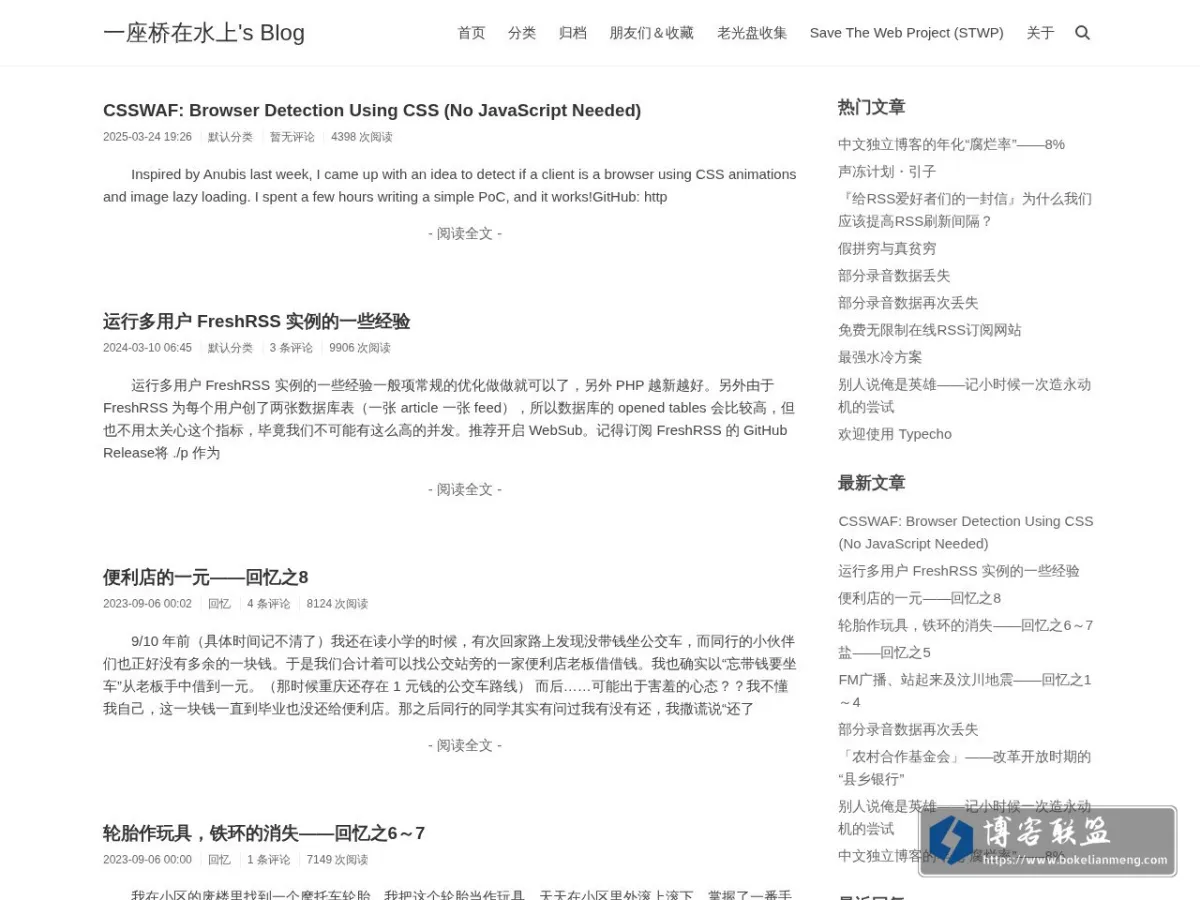Open 部分录音数据再次丢失 in popular articles
The width and height of the screenshot is (1200, 900).
point(908,302)
